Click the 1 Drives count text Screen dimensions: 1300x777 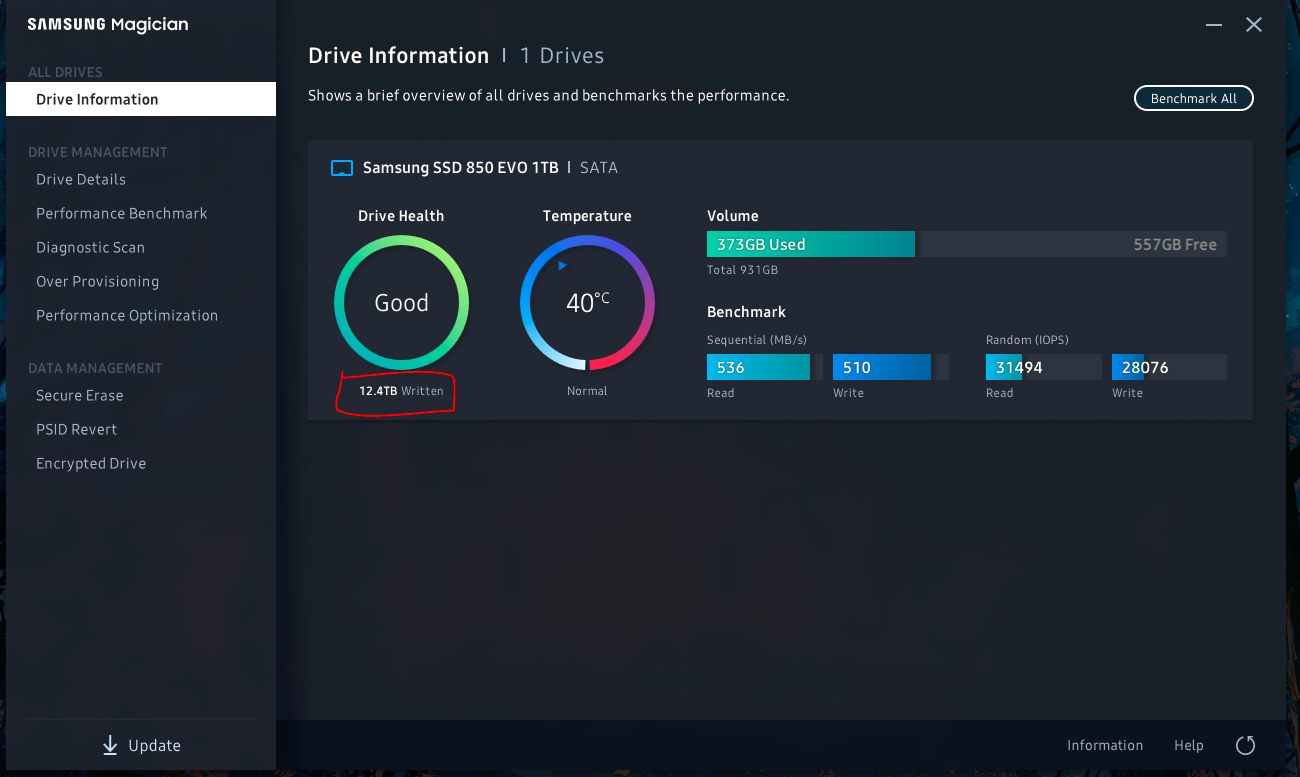pyautogui.click(x=562, y=56)
